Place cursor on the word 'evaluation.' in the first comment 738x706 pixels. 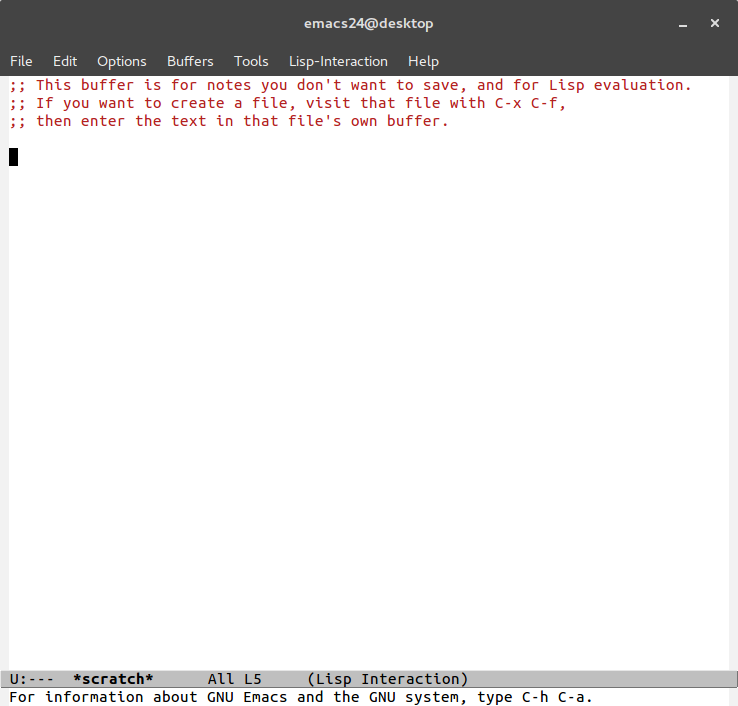tap(642, 85)
